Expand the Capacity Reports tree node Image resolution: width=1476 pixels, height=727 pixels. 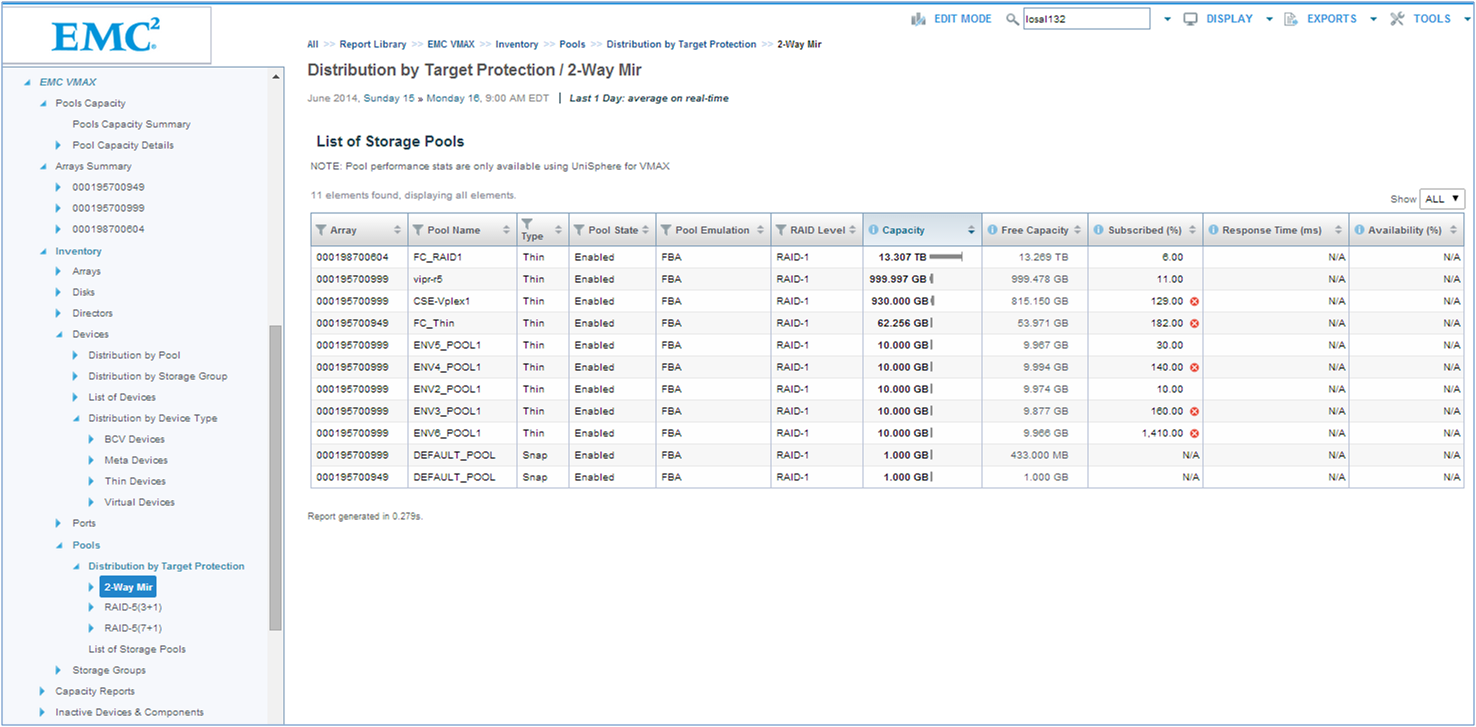(x=43, y=691)
